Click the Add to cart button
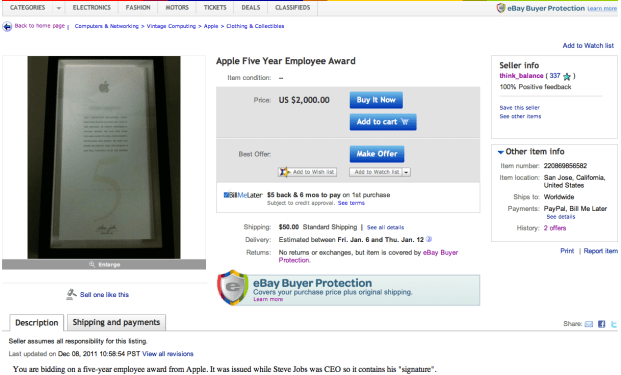Viewport: 621px width, 375px height. point(383,122)
